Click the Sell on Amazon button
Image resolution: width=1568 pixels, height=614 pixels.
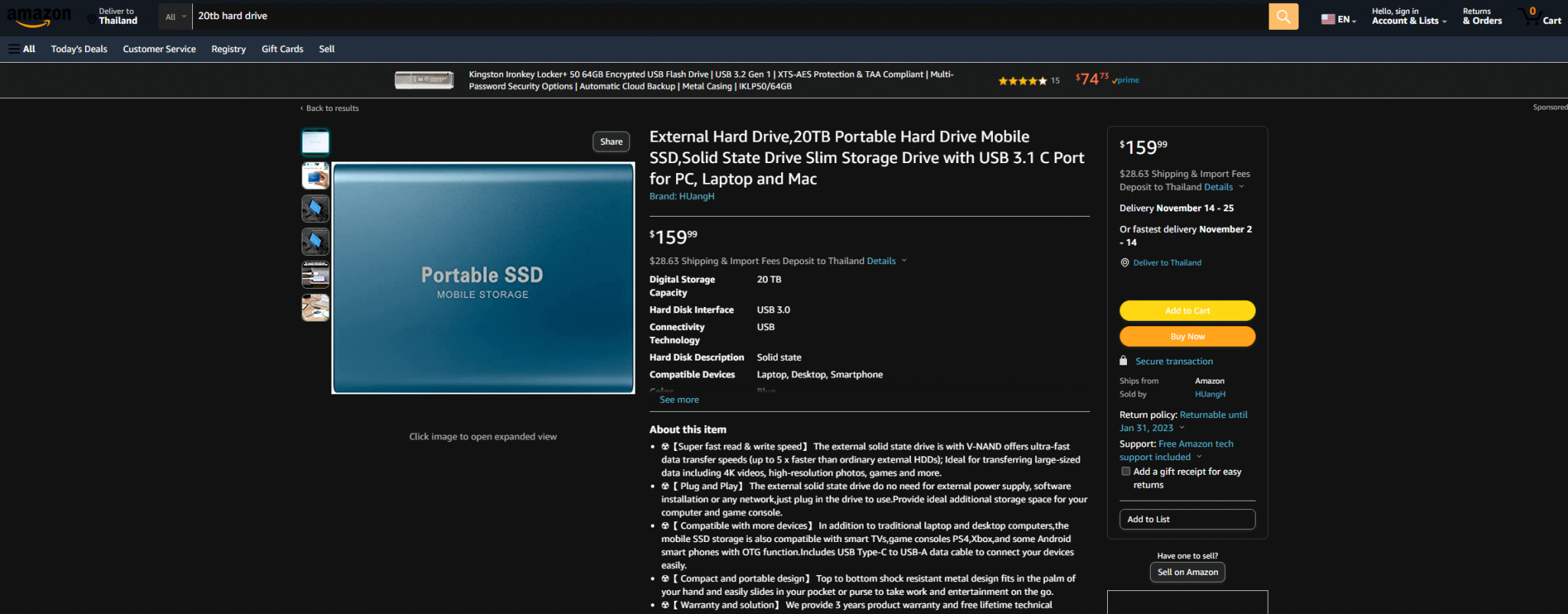tap(1187, 572)
